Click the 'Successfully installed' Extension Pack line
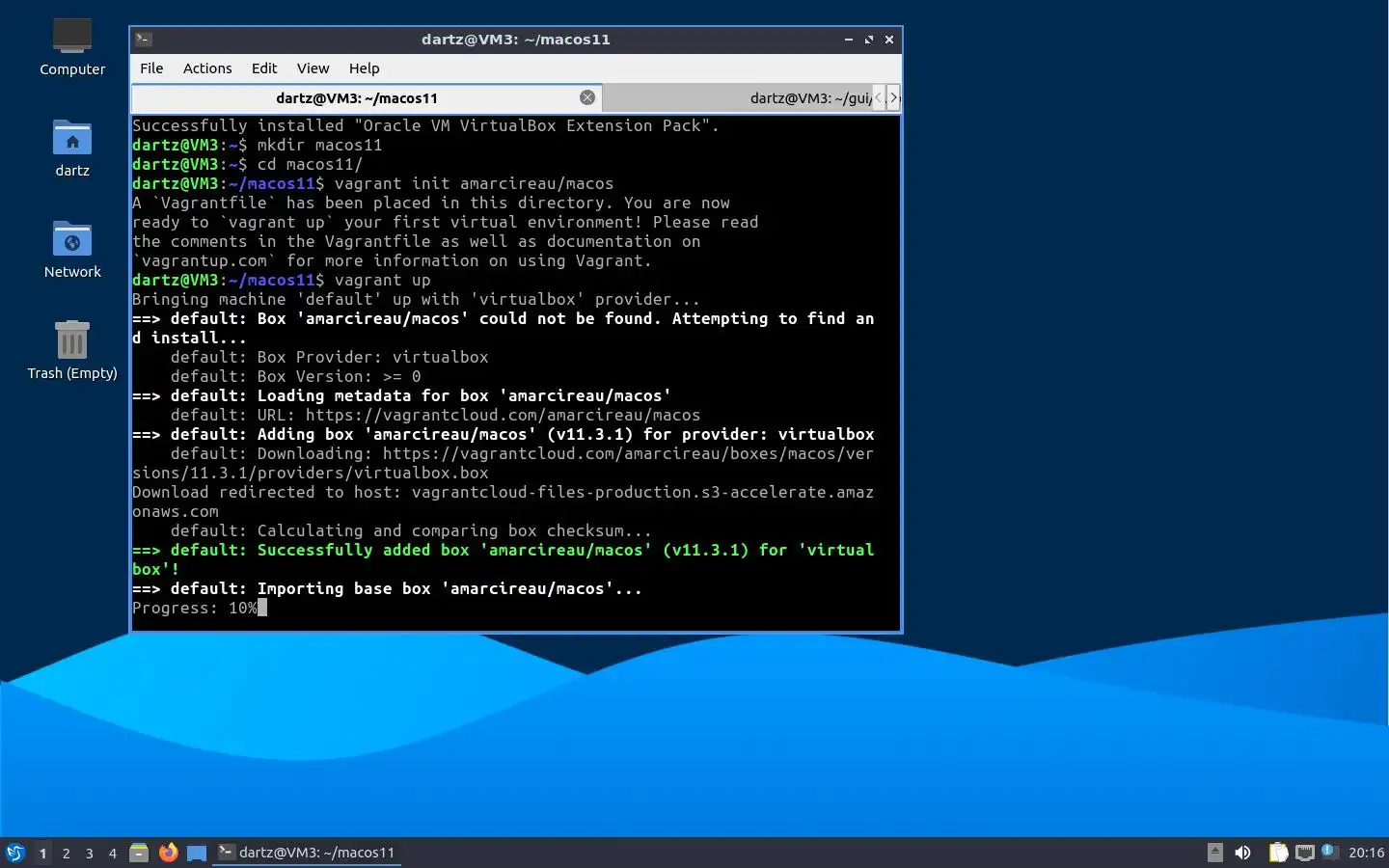This screenshot has height=868, width=1389. (x=425, y=125)
